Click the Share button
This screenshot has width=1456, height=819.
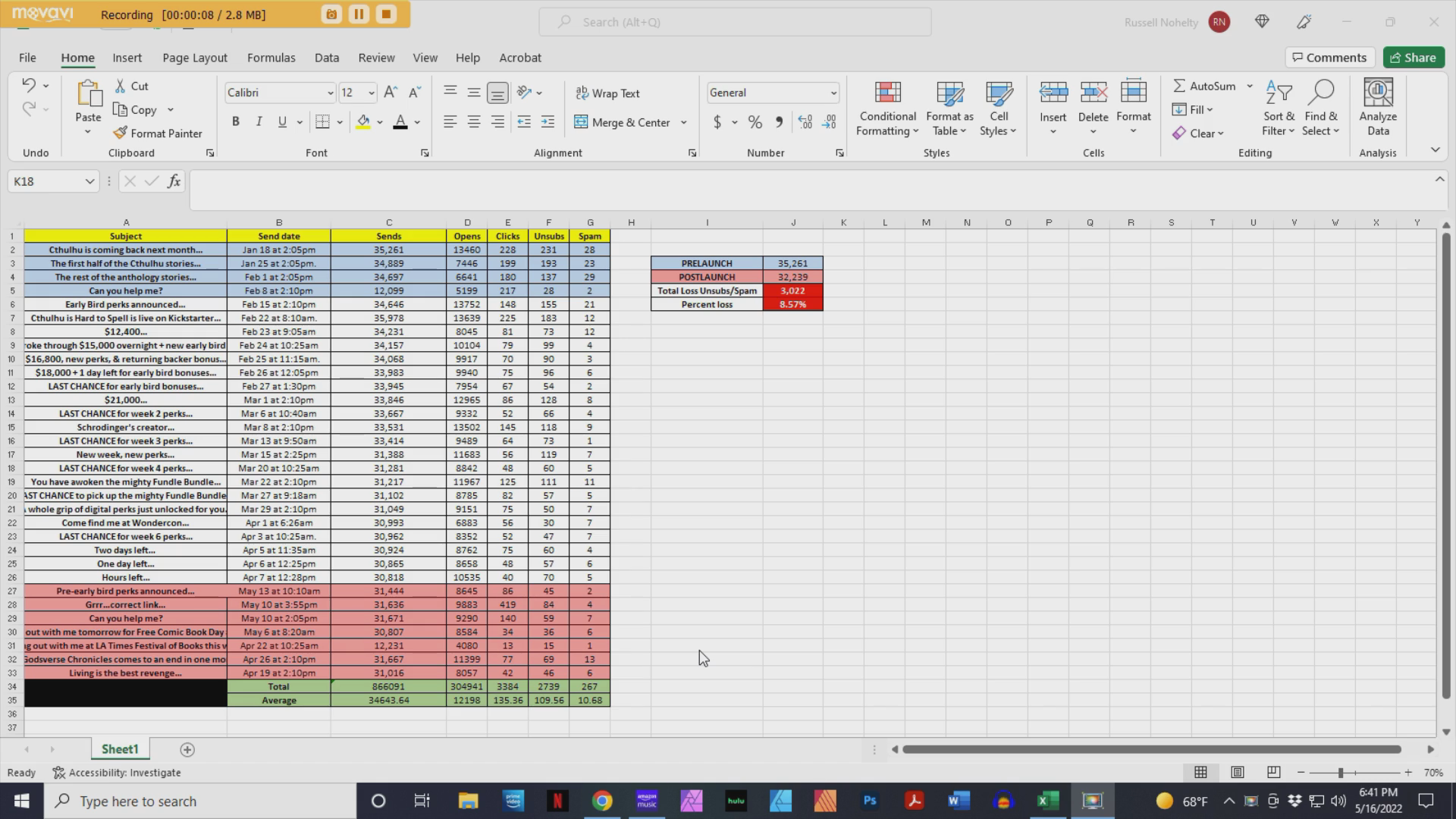1414,58
